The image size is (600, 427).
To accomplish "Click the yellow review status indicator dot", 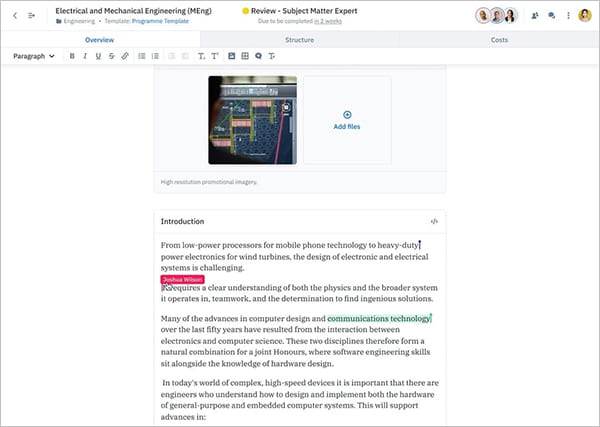I will (x=246, y=11).
